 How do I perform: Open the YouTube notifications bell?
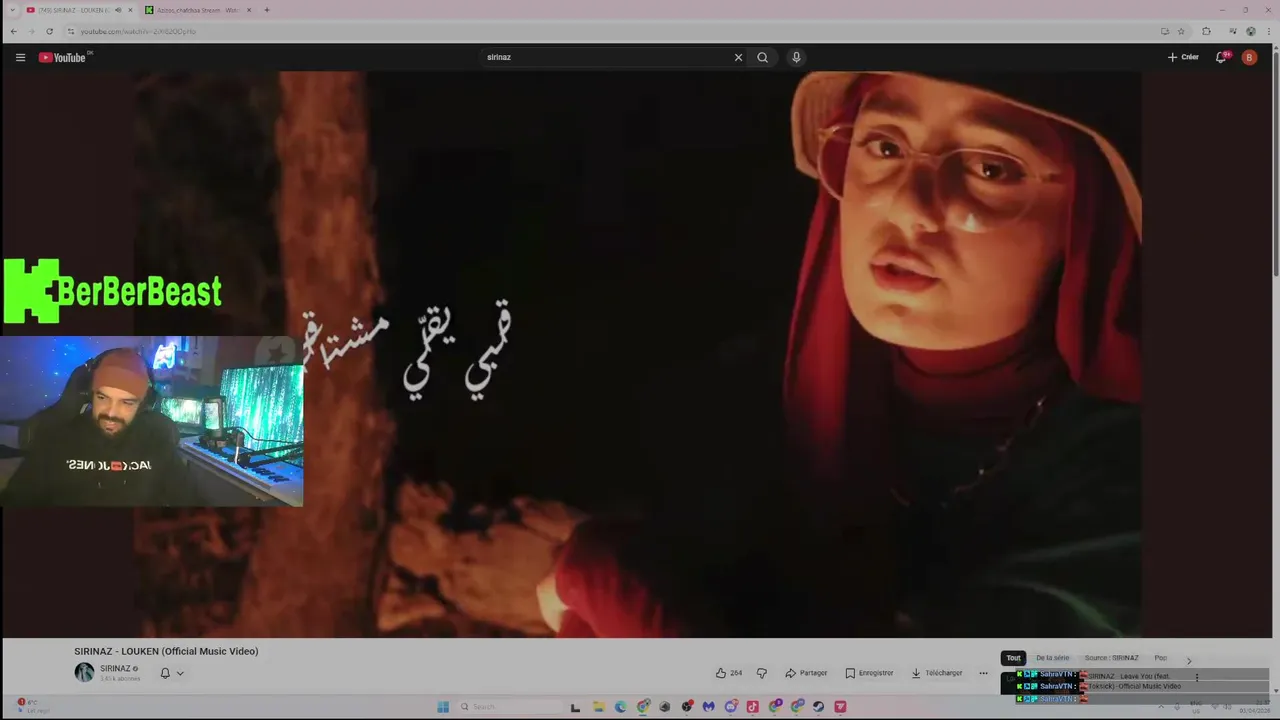[1221, 57]
